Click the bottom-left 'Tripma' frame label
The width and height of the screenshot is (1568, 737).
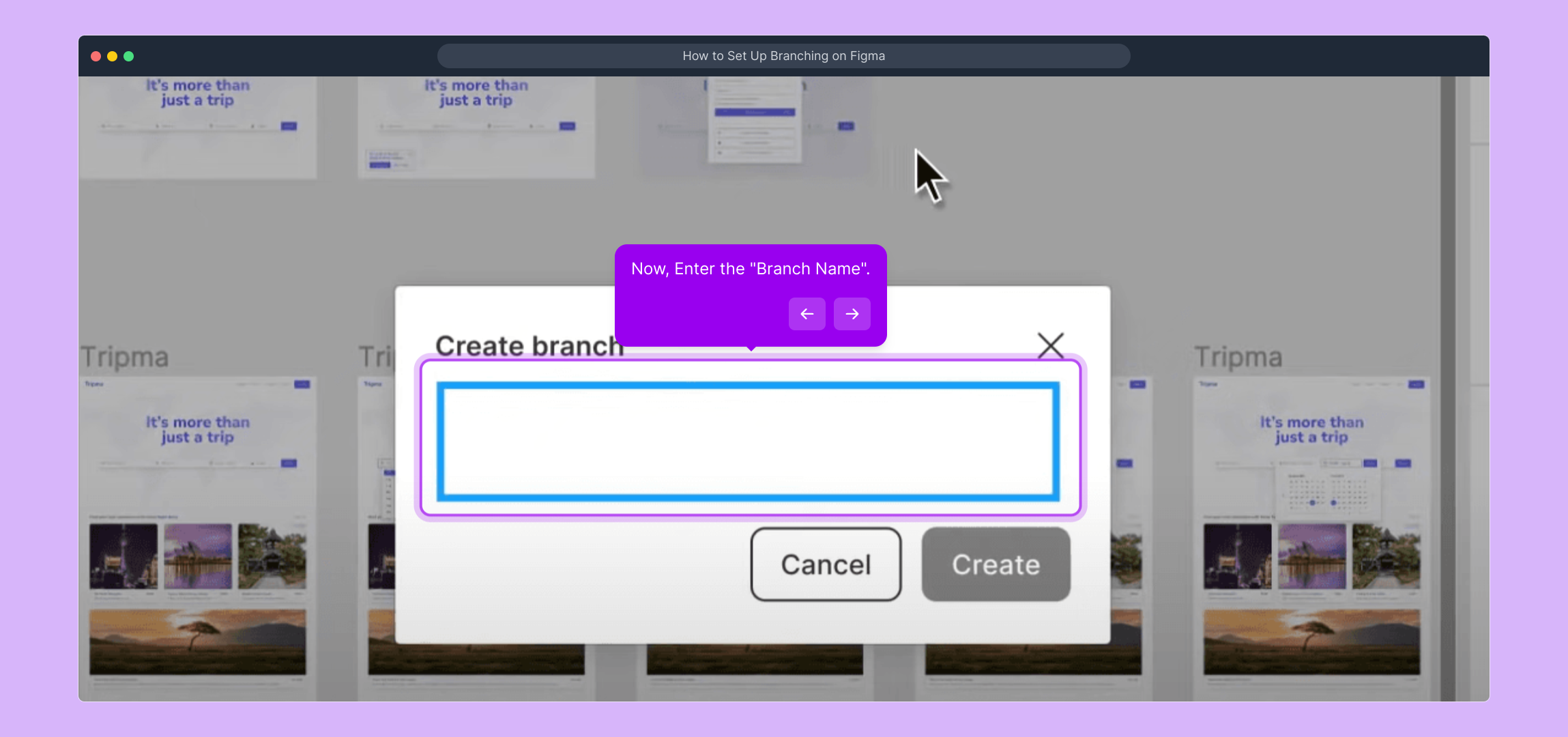(x=124, y=357)
